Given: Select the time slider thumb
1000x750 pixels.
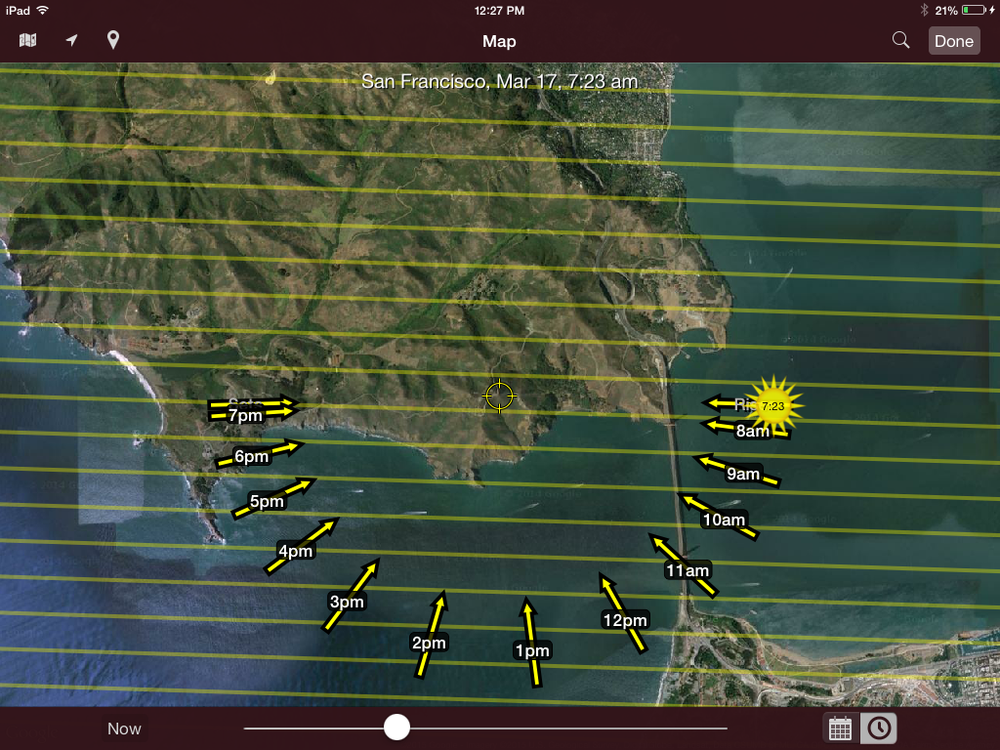Looking at the screenshot, I should click(396, 727).
